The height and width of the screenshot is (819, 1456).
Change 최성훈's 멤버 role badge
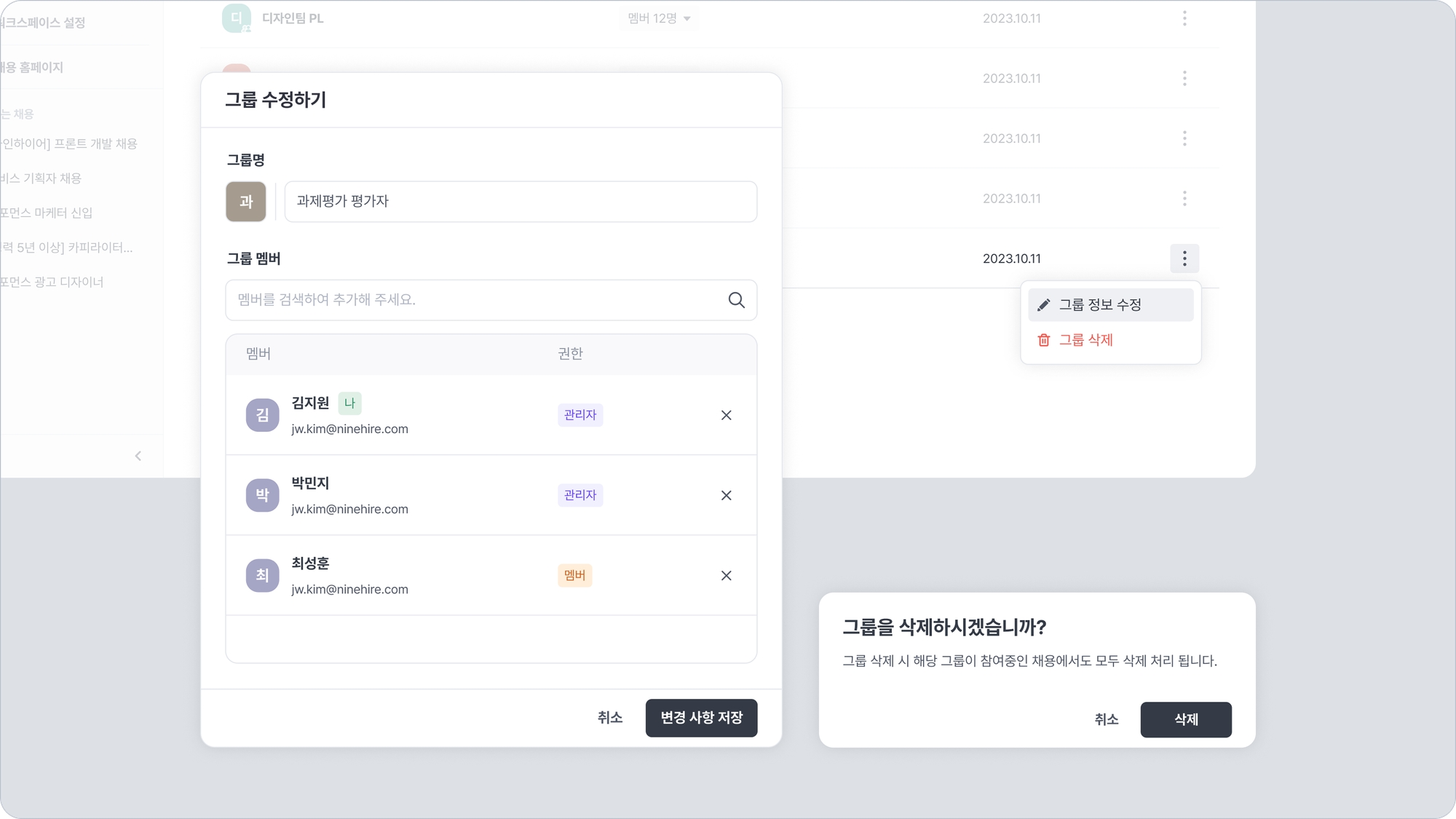click(574, 575)
